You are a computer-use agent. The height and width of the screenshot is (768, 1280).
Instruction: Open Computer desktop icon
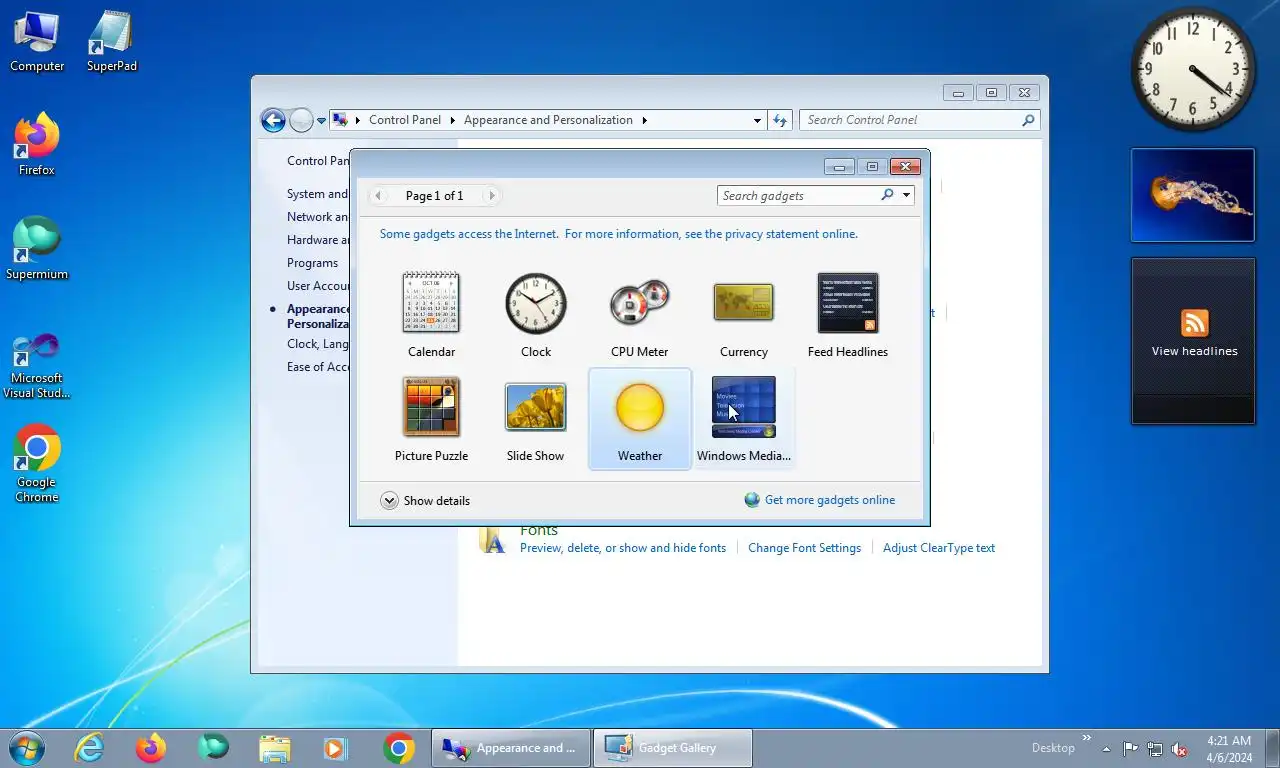pos(37,41)
